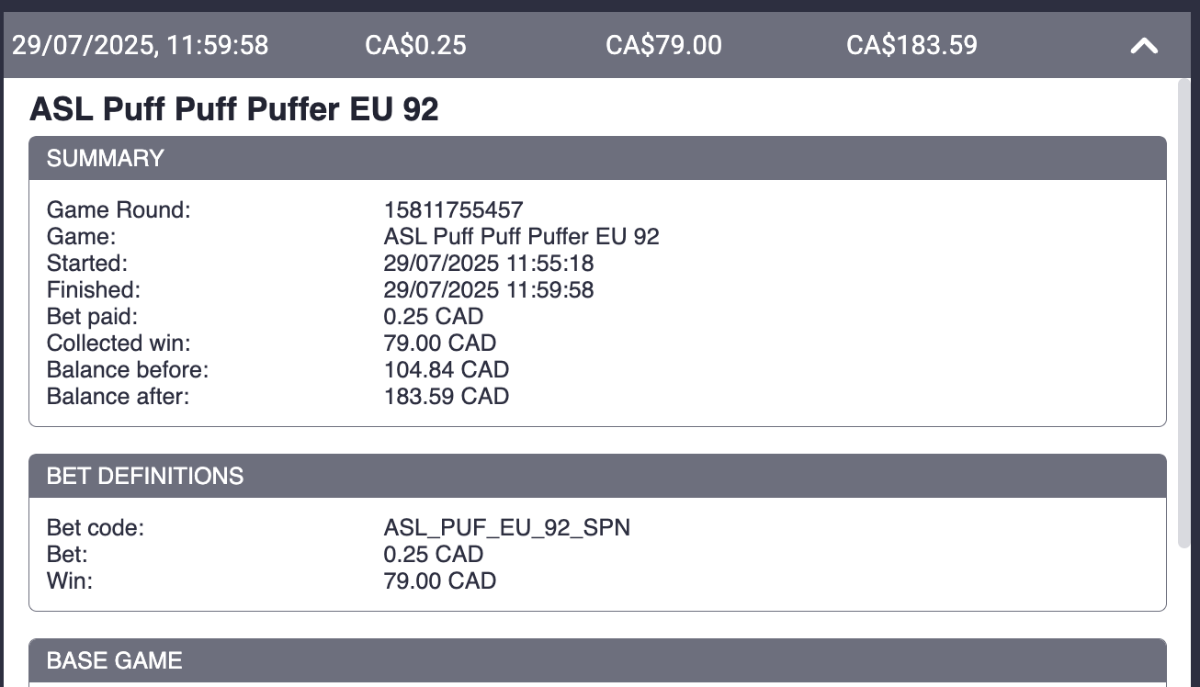Click the ASL Puff Puff Puffer EU 92 title
Image resolution: width=1200 pixels, height=687 pixels.
[x=234, y=109]
